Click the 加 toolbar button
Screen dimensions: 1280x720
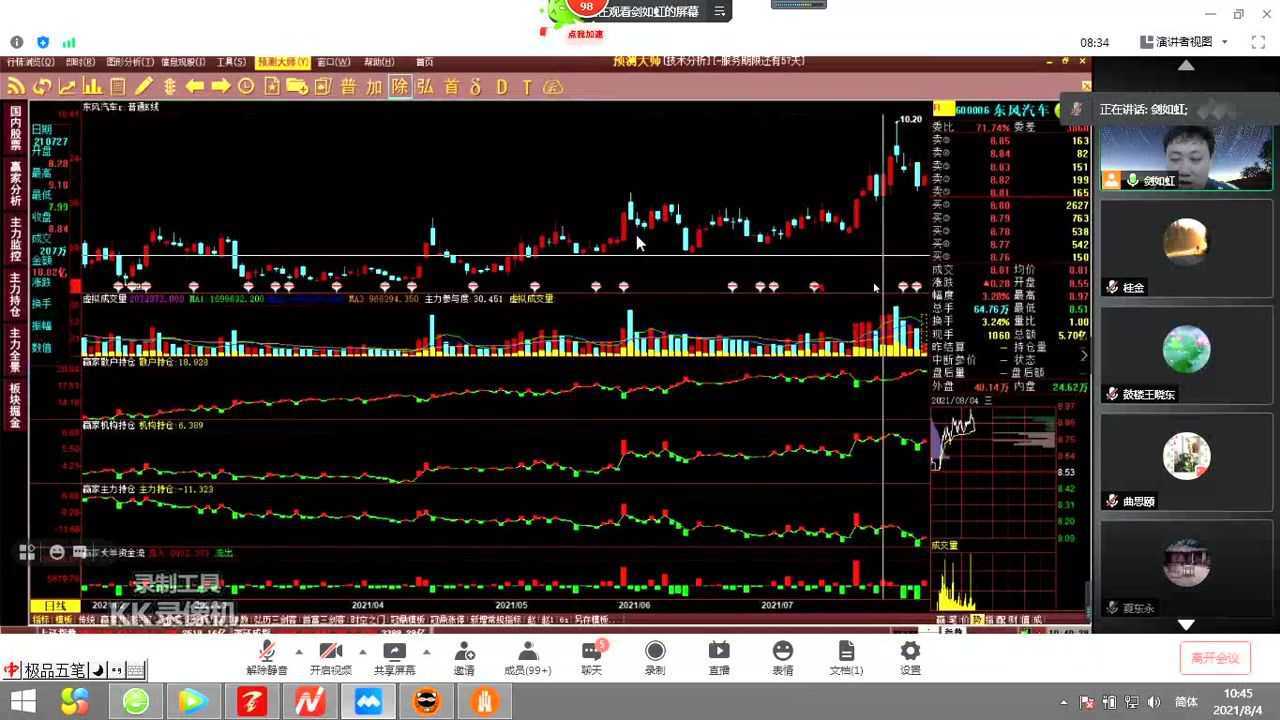[x=374, y=87]
